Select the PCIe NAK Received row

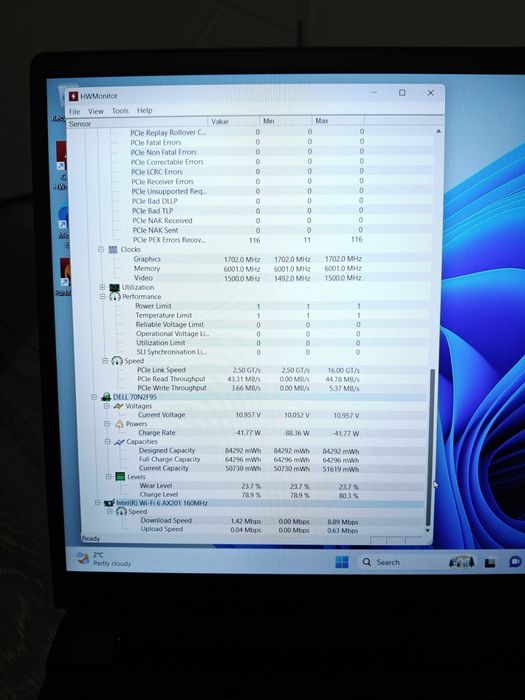(x=248, y=221)
